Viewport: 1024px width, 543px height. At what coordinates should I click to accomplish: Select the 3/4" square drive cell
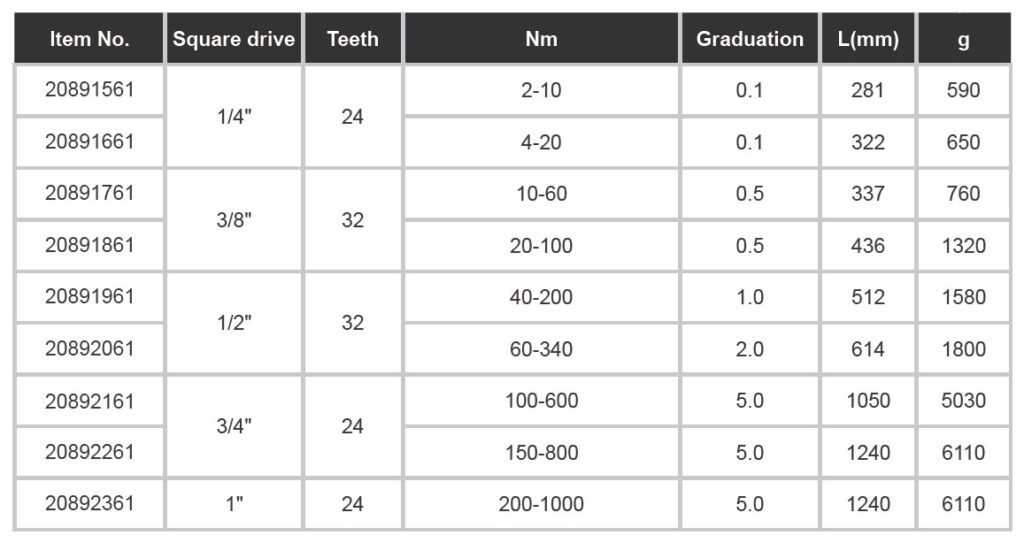pyautogui.click(x=234, y=426)
